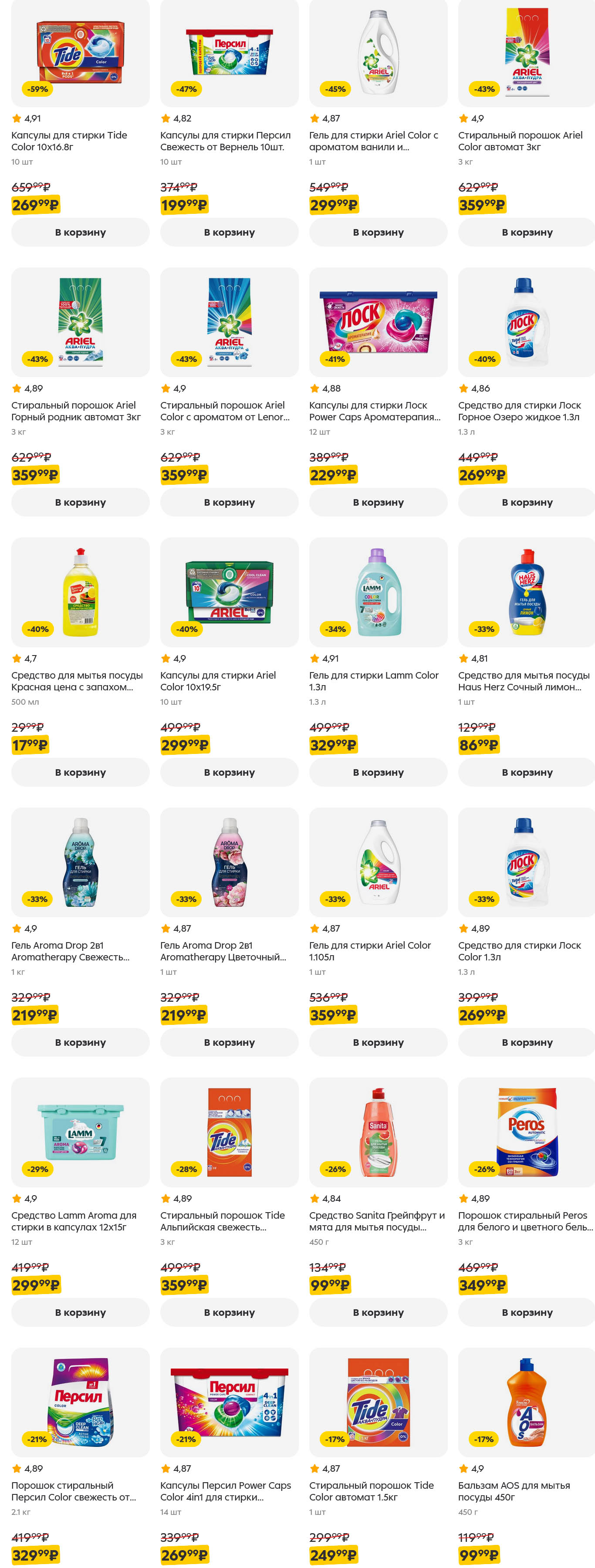Screen dimensions: 595x1568
Task: Click Гель для стирки Lamm Color title
Action: click(x=373, y=680)
